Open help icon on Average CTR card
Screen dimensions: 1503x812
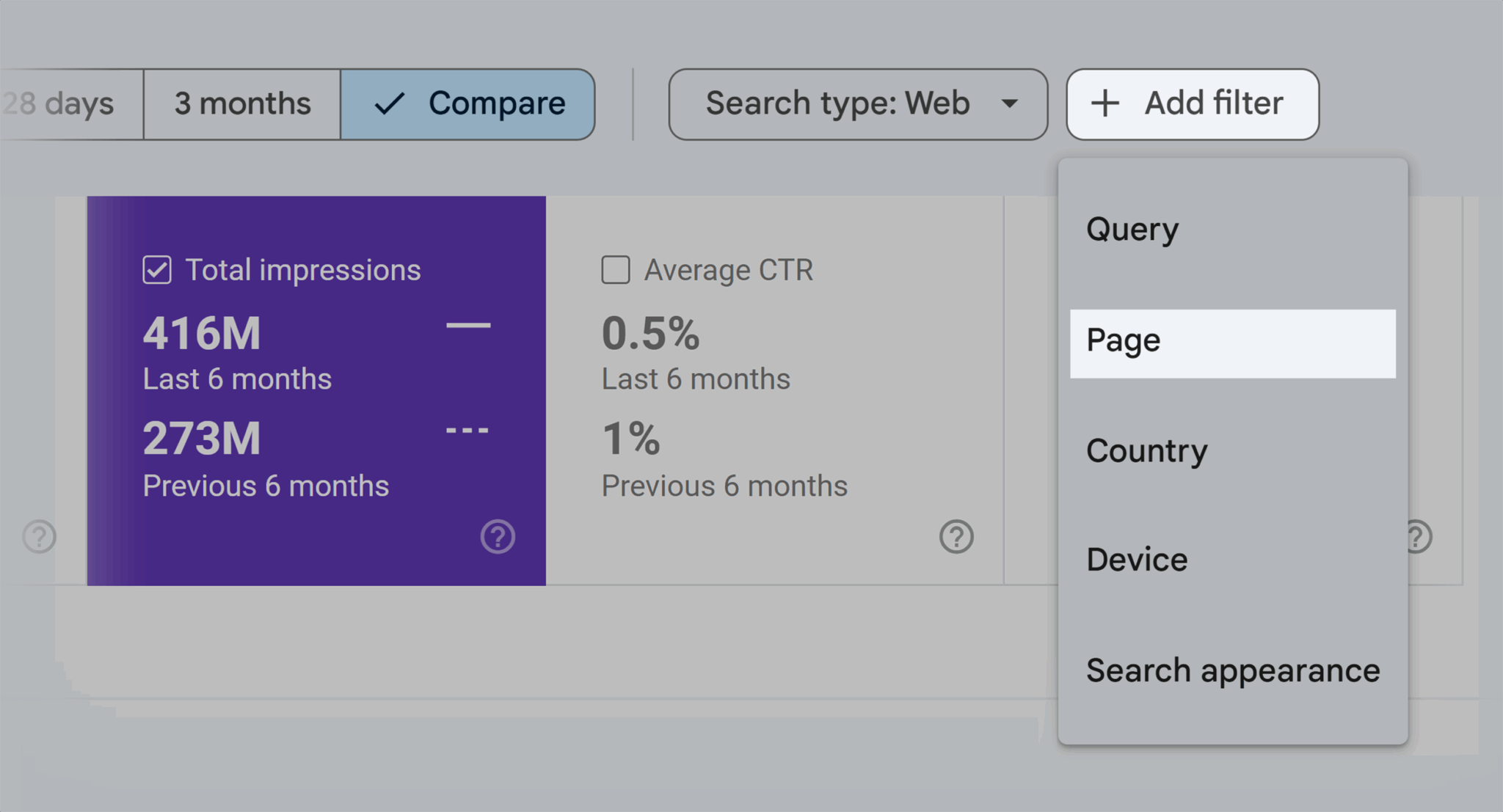click(956, 537)
